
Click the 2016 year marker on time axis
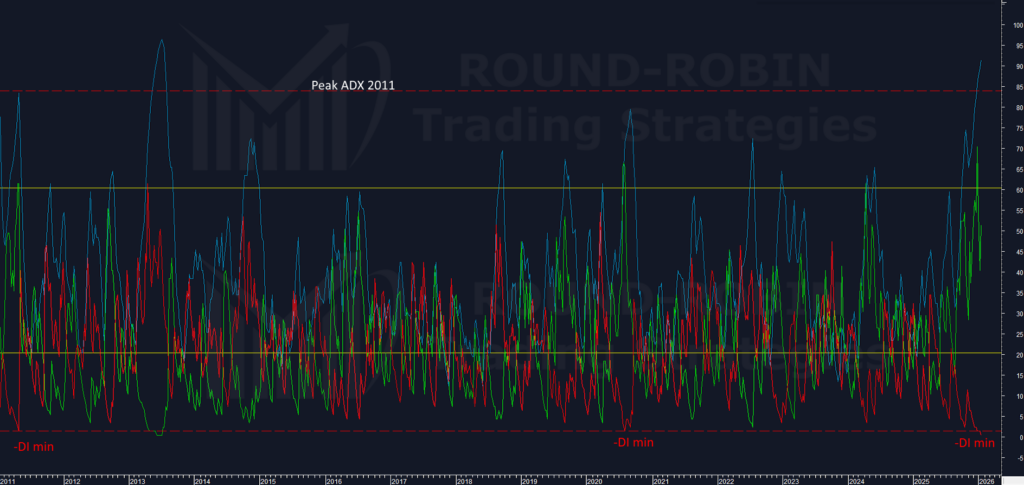tap(333, 481)
